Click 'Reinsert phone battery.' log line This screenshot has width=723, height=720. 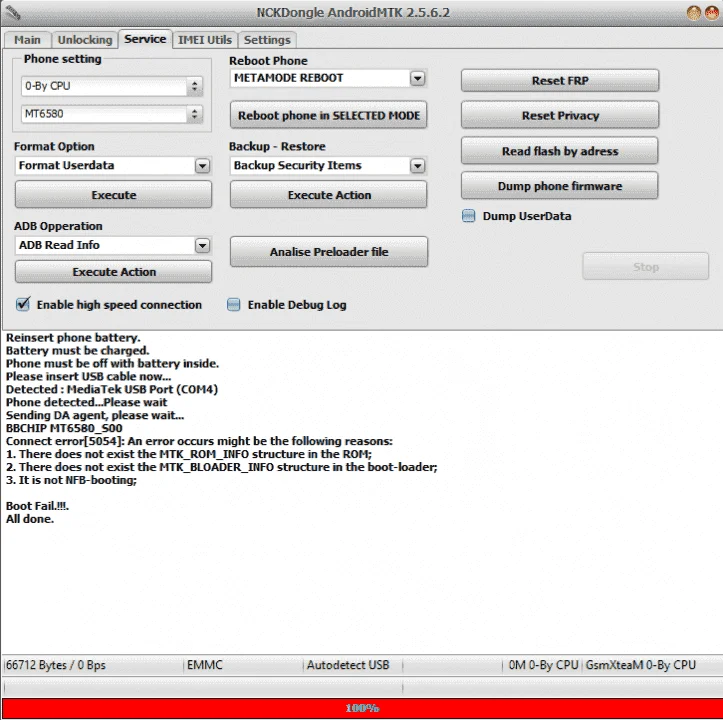click(73, 338)
